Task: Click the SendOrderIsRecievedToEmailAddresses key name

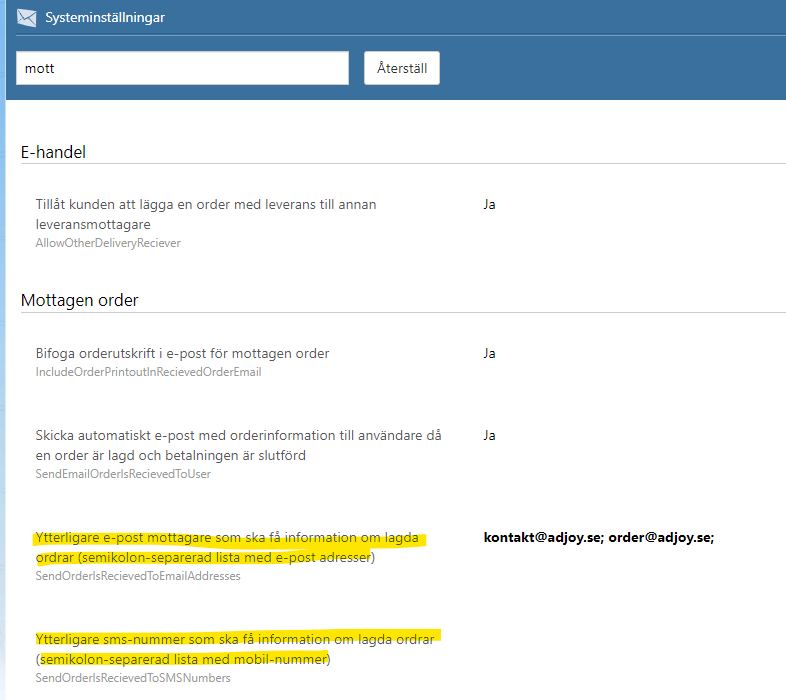Action: pyautogui.click(x=138, y=576)
